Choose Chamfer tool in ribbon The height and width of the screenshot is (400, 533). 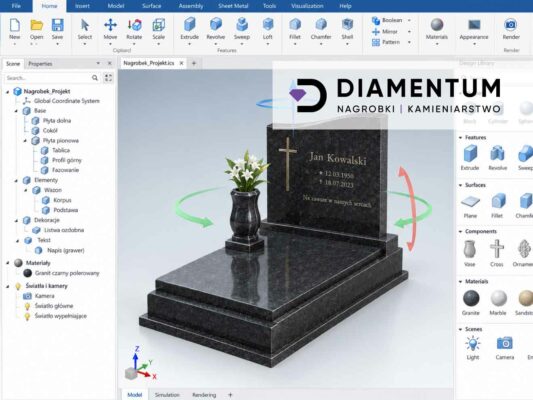click(321, 25)
